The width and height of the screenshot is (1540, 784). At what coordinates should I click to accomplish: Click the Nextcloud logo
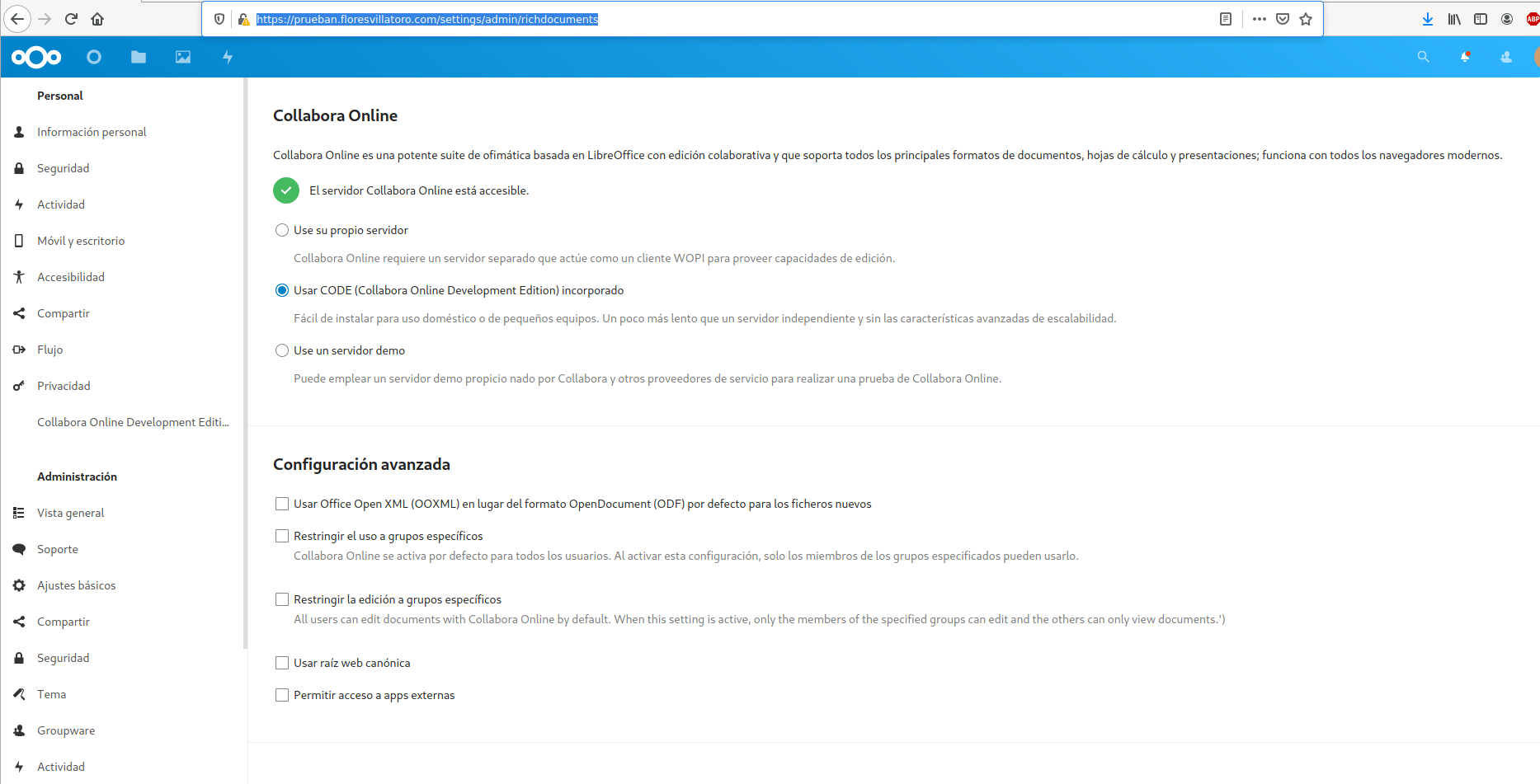tap(36, 57)
